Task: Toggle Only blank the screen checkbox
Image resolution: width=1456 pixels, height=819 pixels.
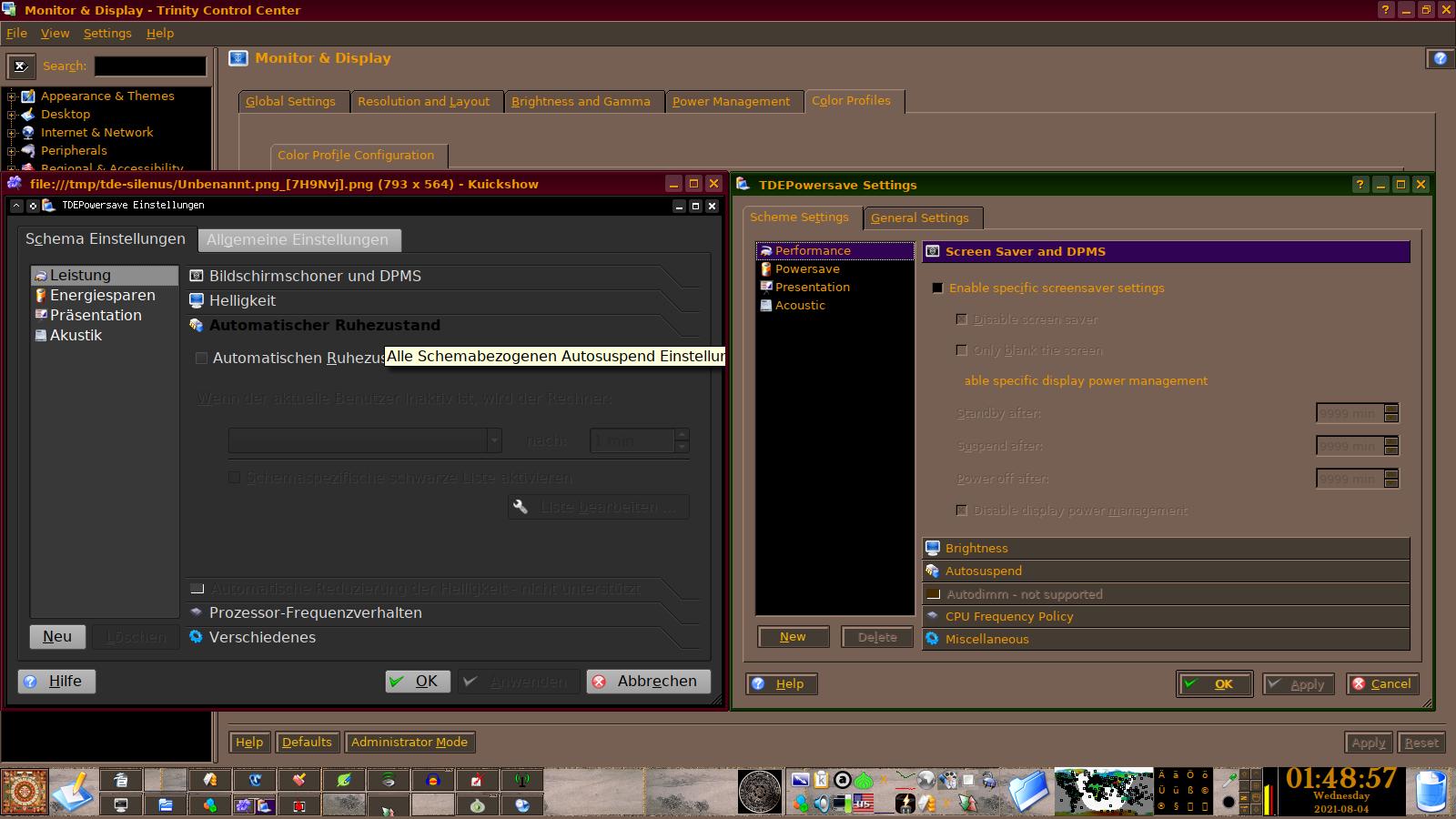Action: (x=961, y=350)
